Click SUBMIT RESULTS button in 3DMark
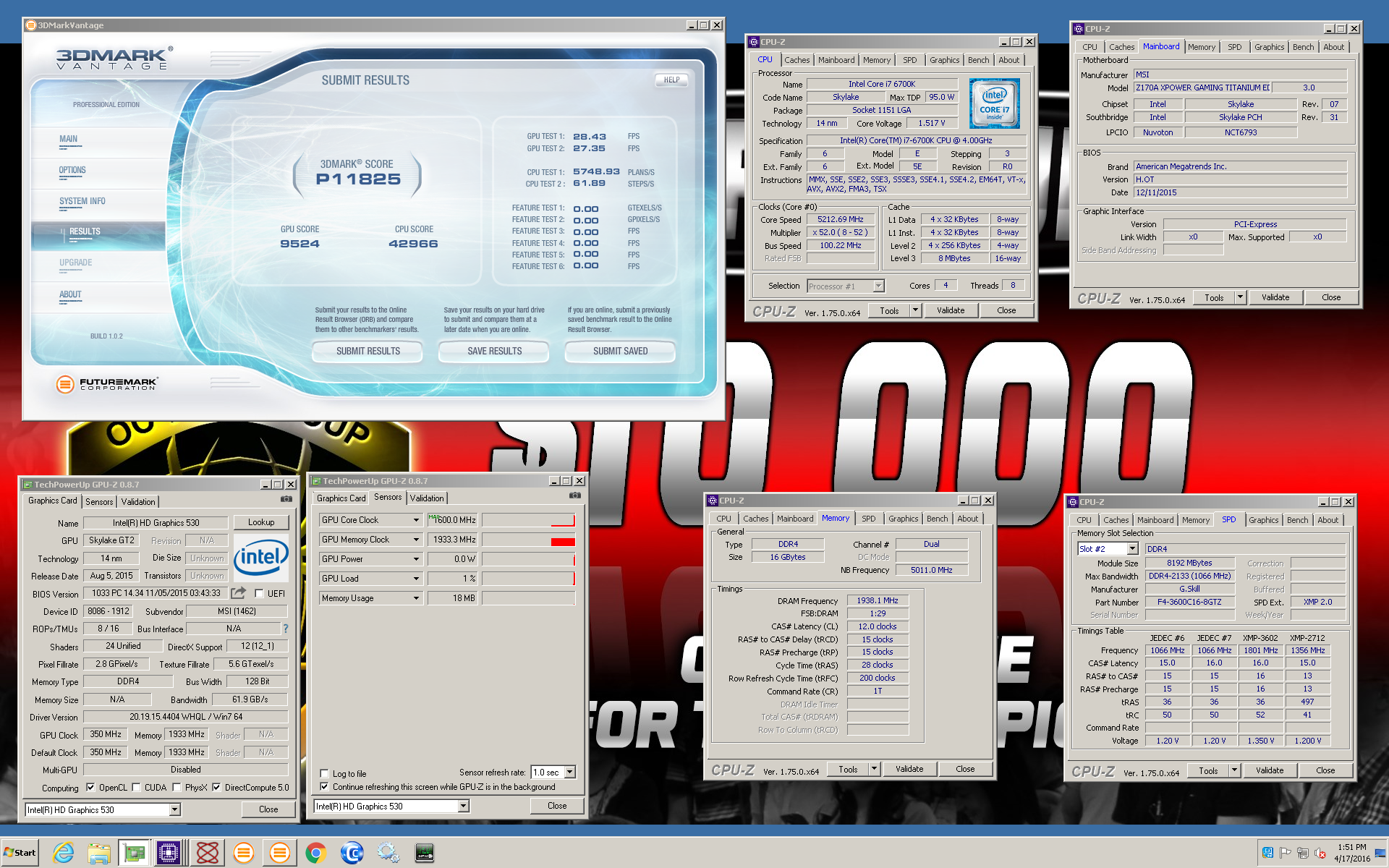Viewport: 1389px width, 868px height. [x=368, y=352]
